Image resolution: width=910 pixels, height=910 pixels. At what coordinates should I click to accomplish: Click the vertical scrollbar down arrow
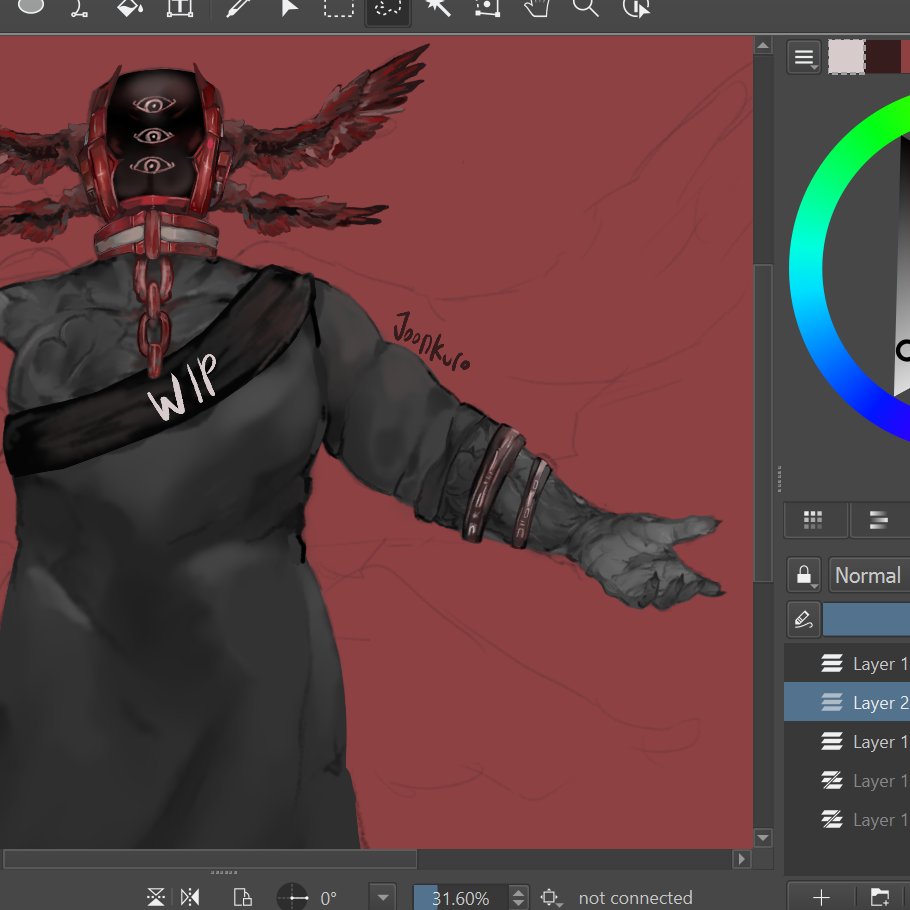pos(763,837)
